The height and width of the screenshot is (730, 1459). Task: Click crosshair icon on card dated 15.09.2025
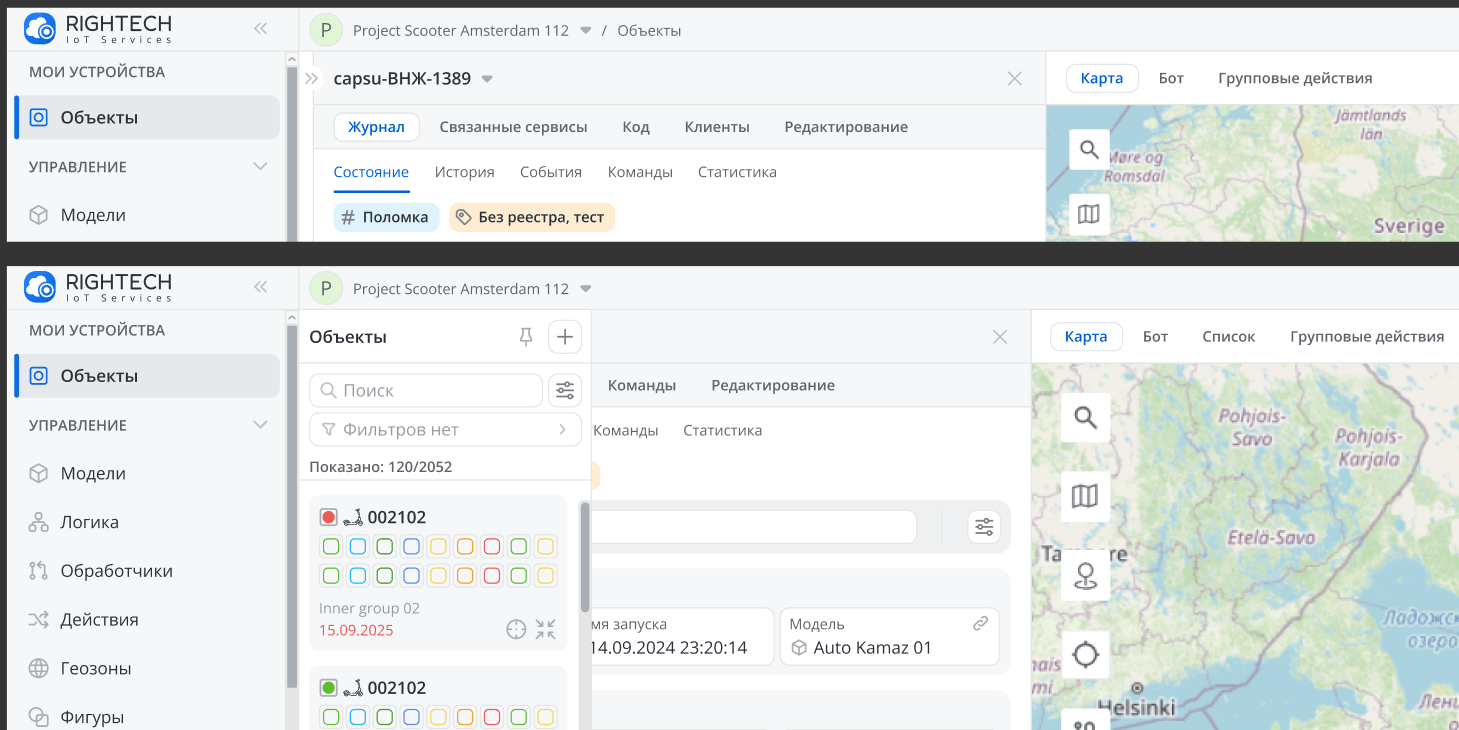[516, 629]
